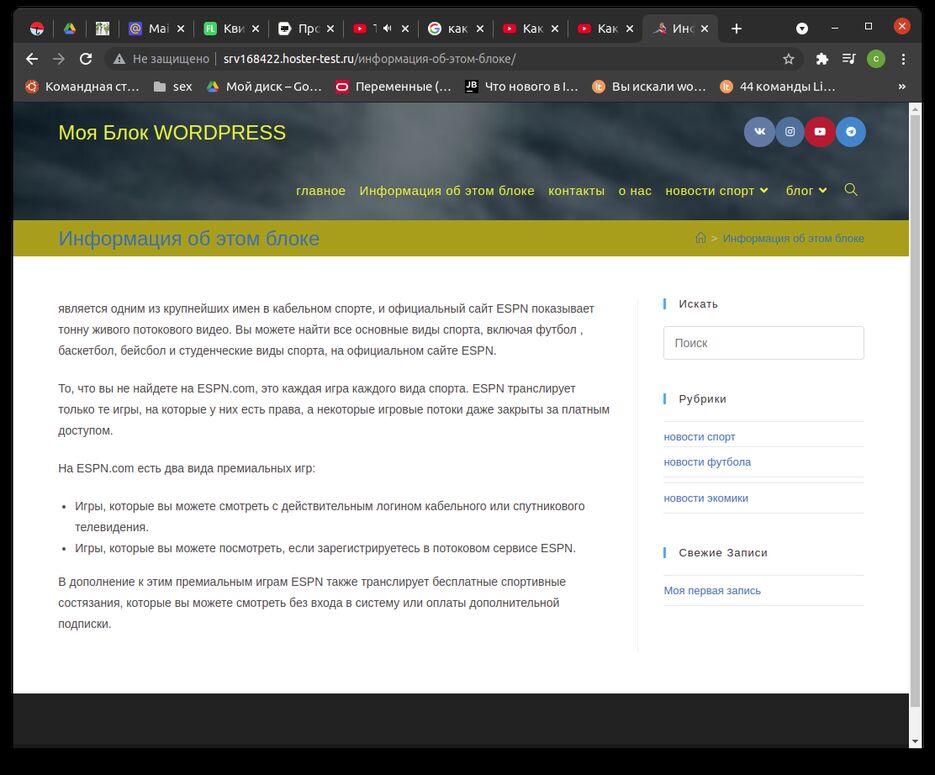Open the 'новости экомики' category link
The height and width of the screenshot is (775, 935).
click(x=706, y=498)
